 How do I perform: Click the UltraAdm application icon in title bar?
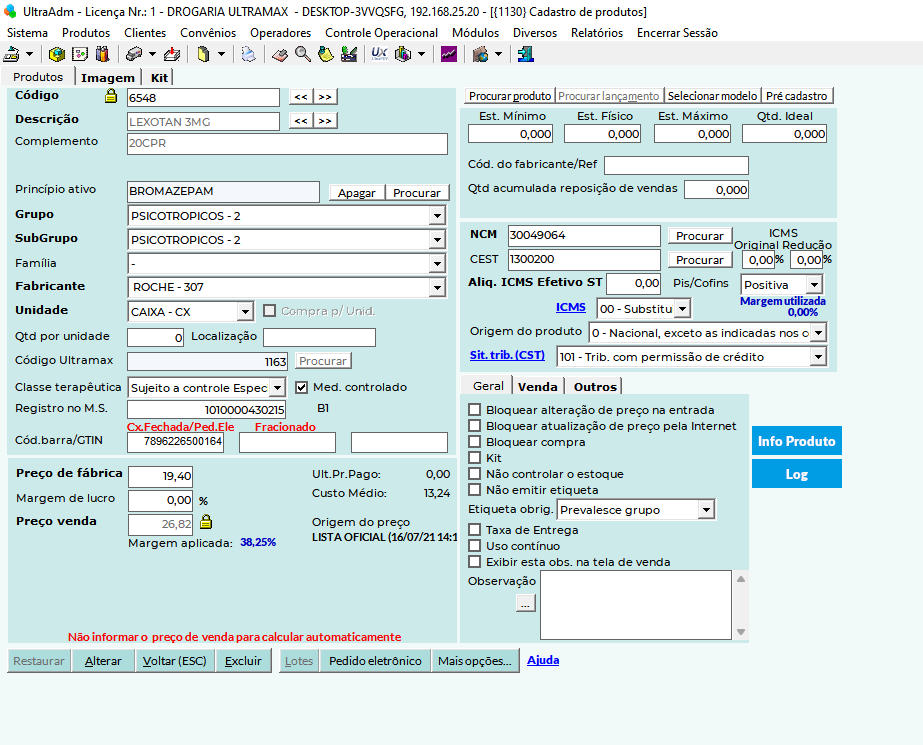[10, 11]
